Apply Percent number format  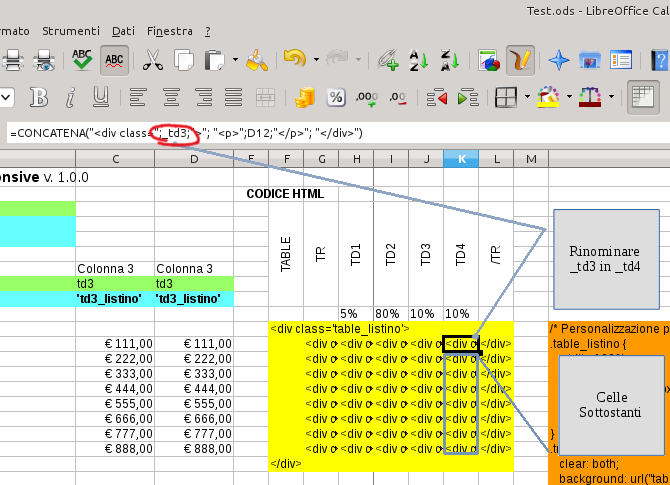pyautogui.click(x=335, y=97)
